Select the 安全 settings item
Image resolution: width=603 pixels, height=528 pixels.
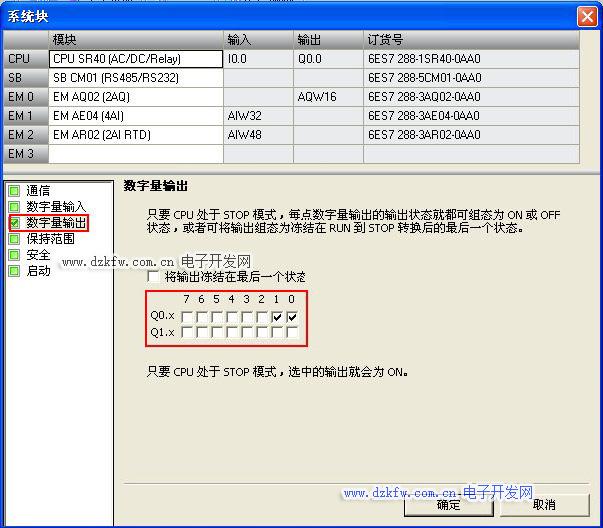coord(38,255)
